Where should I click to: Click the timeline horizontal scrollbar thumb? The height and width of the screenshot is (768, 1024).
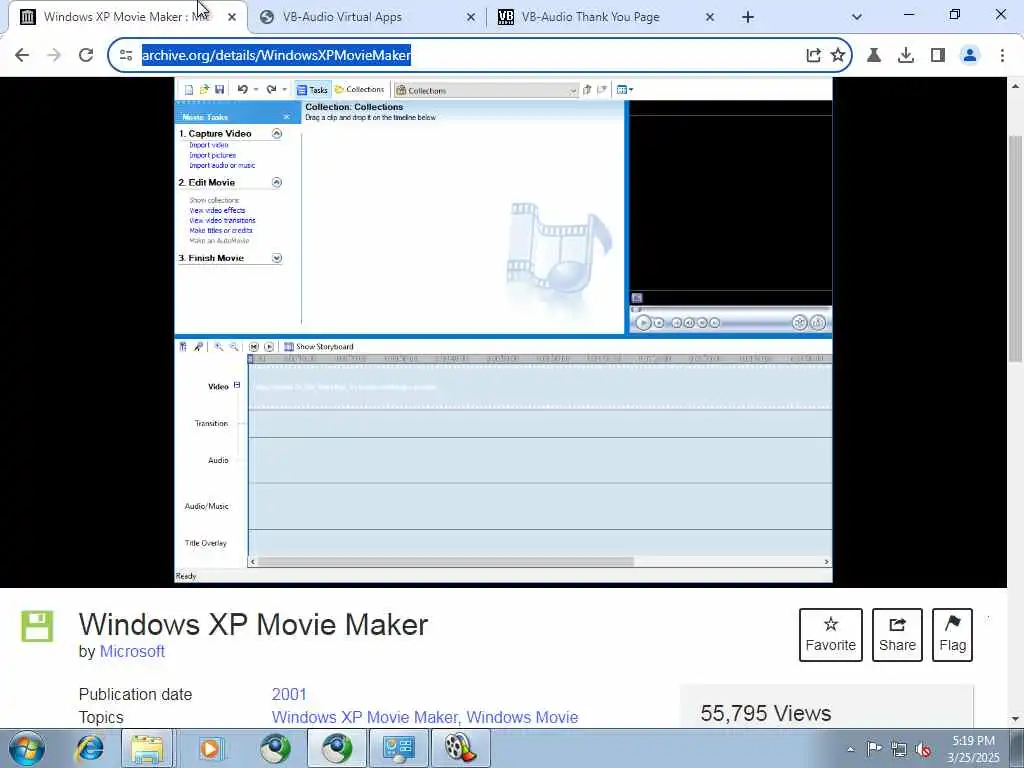coord(445,562)
